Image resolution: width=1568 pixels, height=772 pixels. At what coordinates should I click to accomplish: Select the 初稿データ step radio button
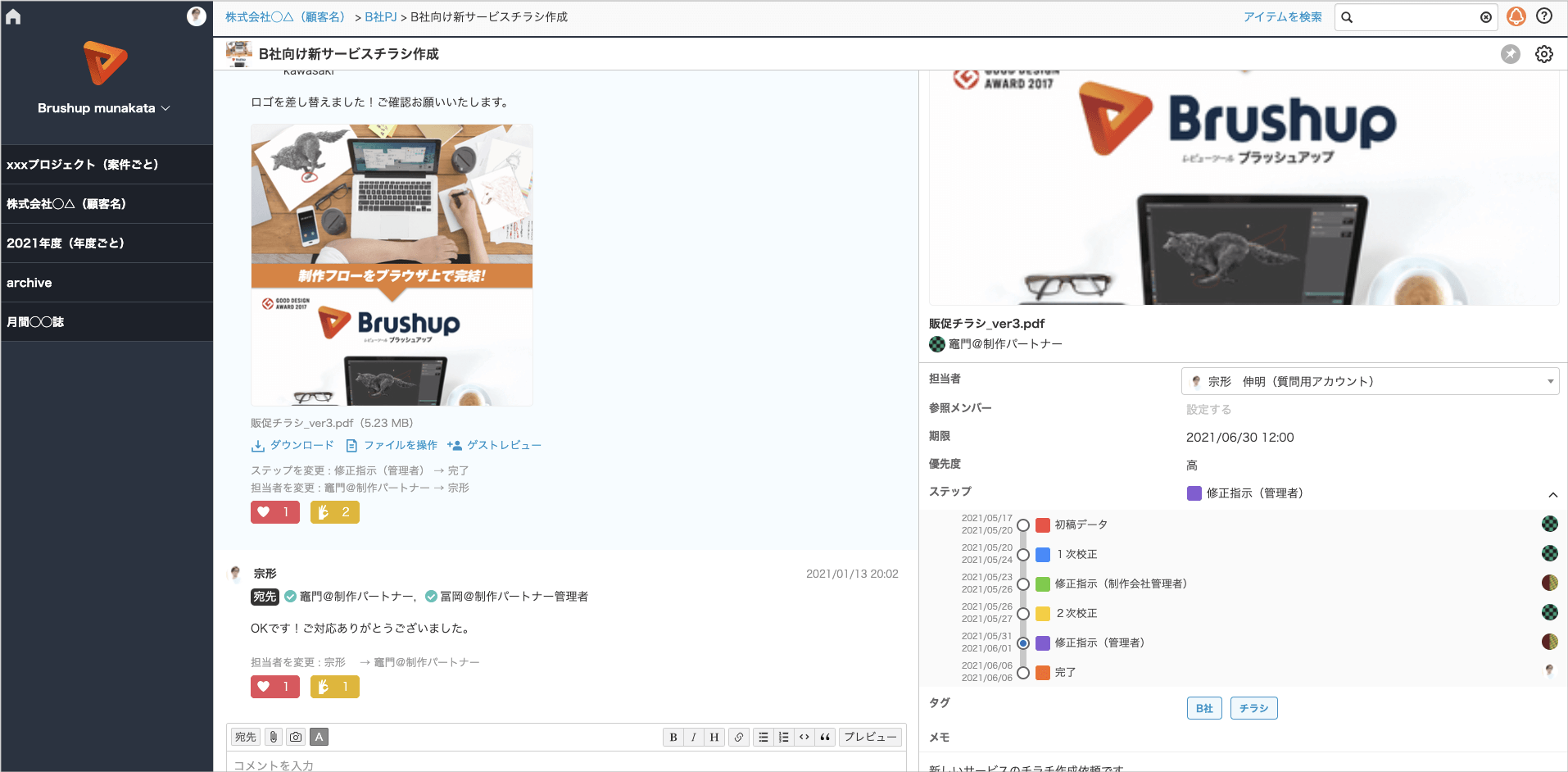pyautogui.click(x=1023, y=525)
